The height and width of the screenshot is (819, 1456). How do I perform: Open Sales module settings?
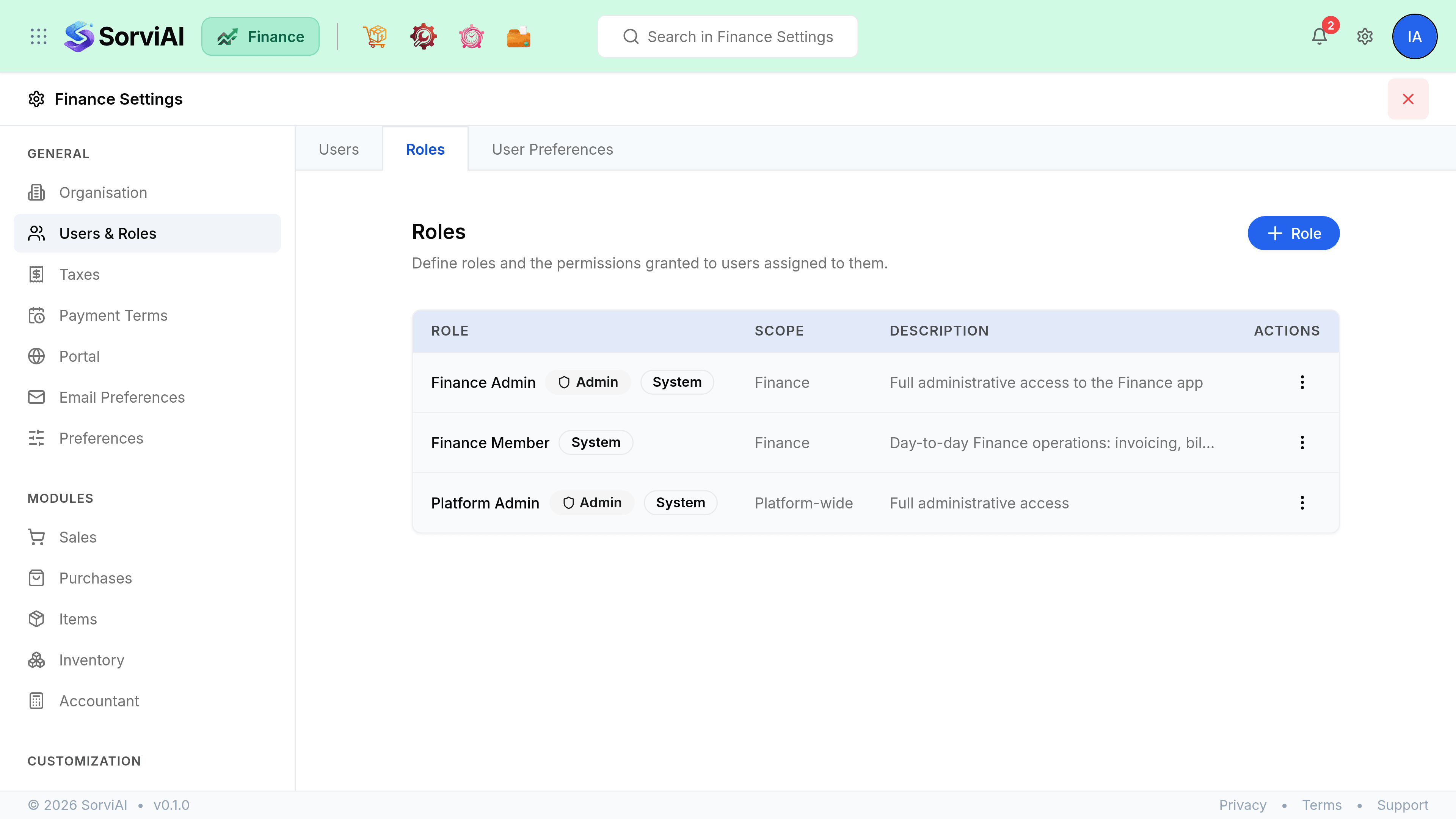147,538
